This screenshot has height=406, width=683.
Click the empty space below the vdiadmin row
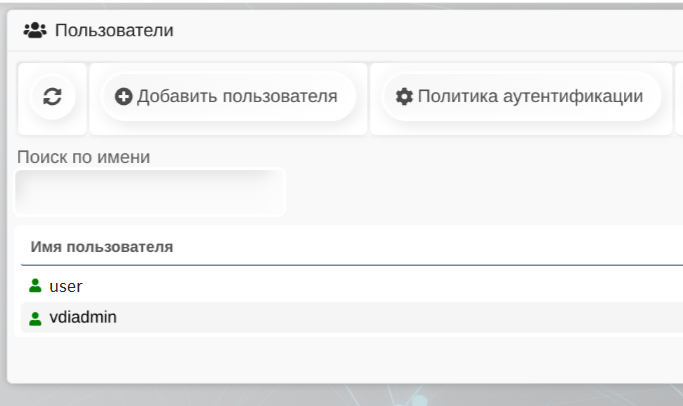[340, 356]
